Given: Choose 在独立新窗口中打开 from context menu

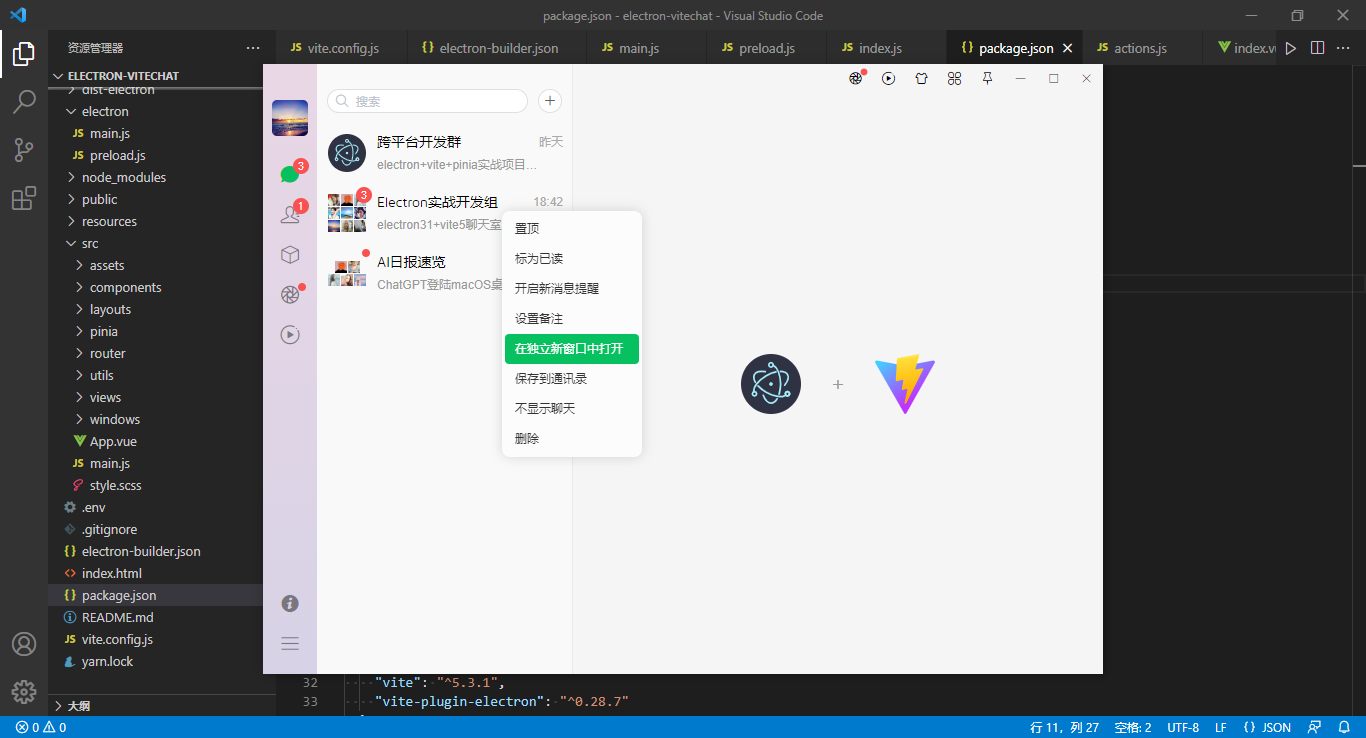Looking at the screenshot, I should [571, 349].
